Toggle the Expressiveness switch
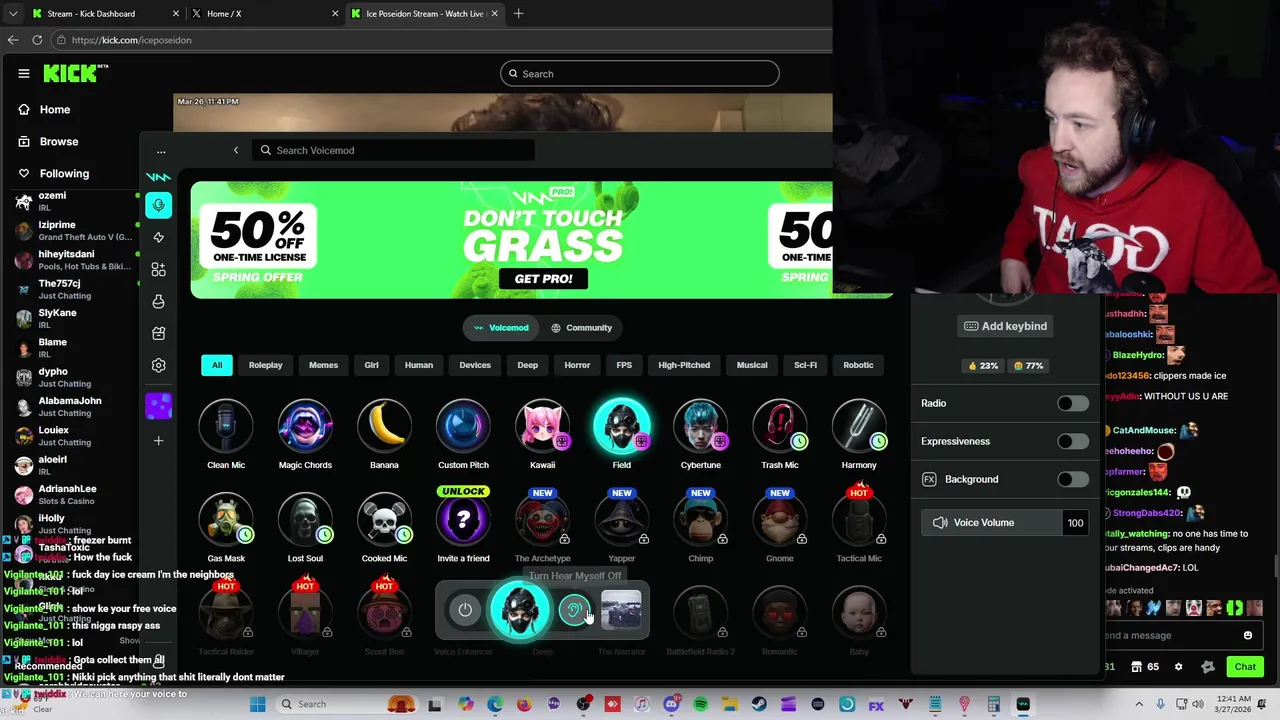This screenshot has width=1280, height=720. 1072,441
